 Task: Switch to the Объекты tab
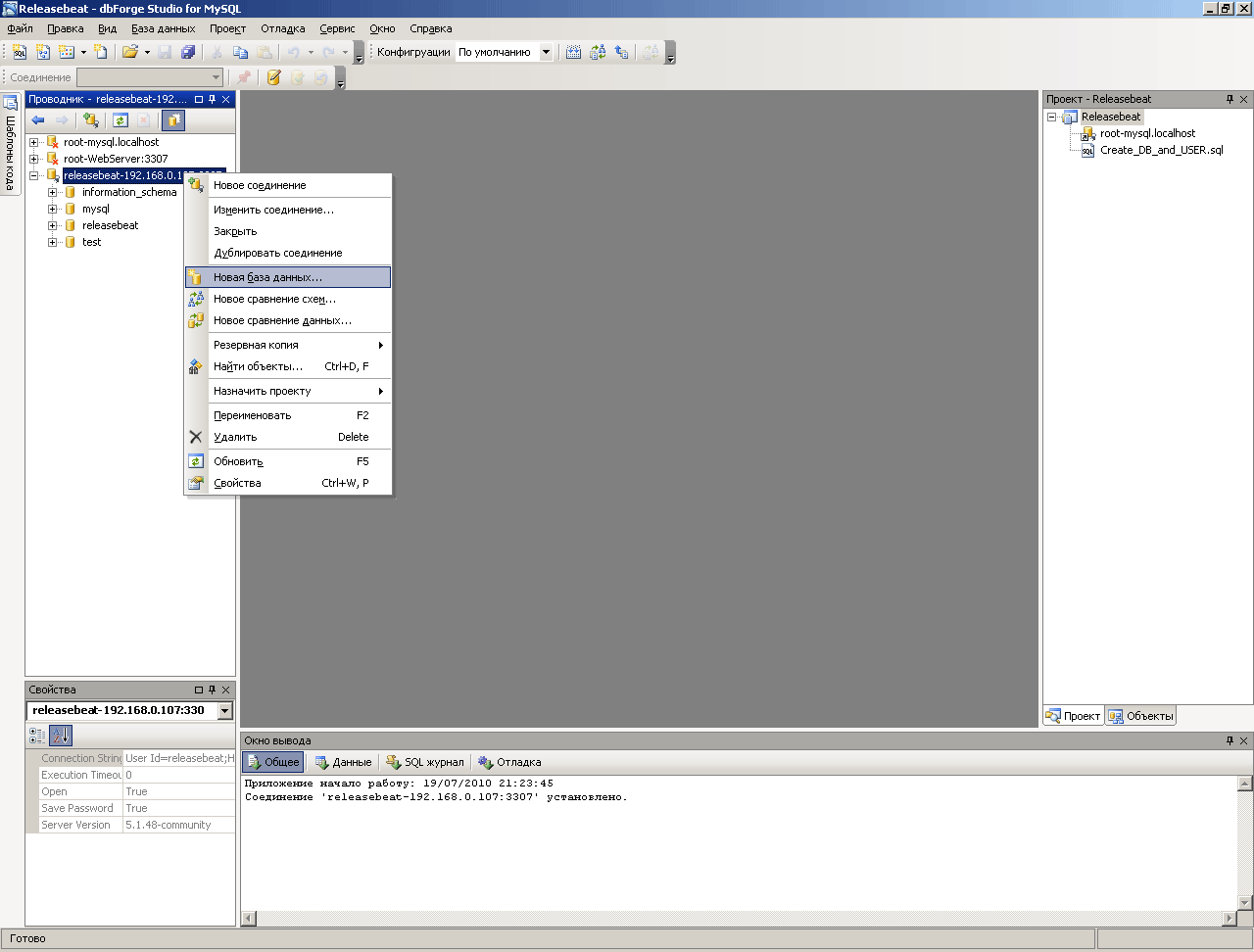[1140, 716]
